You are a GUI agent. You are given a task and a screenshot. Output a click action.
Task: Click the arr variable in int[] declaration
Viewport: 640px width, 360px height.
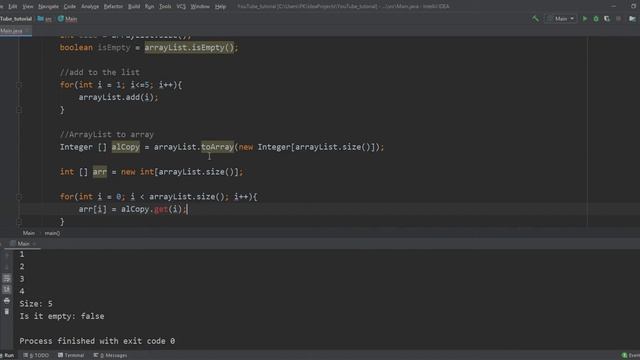pyautogui.click(x=100, y=172)
